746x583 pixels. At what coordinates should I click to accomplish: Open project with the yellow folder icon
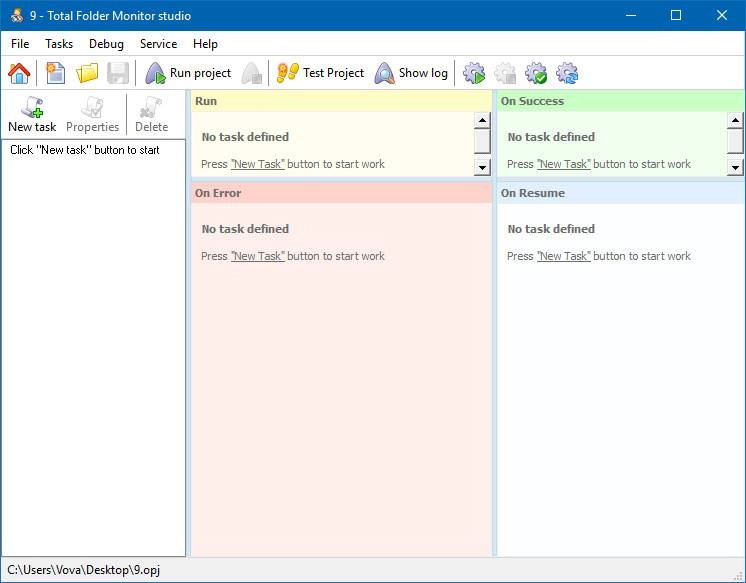coord(87,73)
